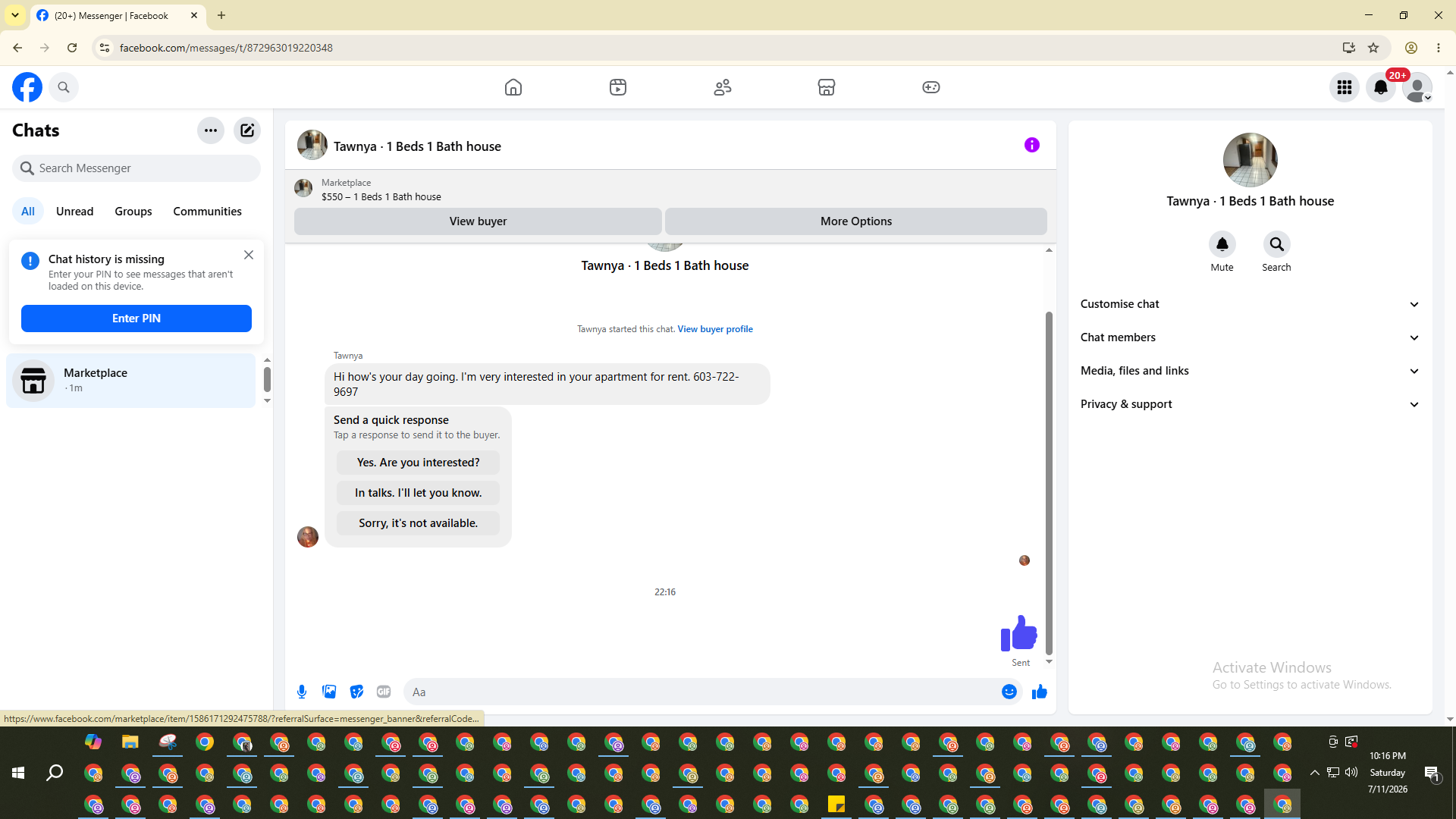The width and height of the screenshot is (1456, 819).
Task: Click the More Options button
Action: tap(856, 221)
